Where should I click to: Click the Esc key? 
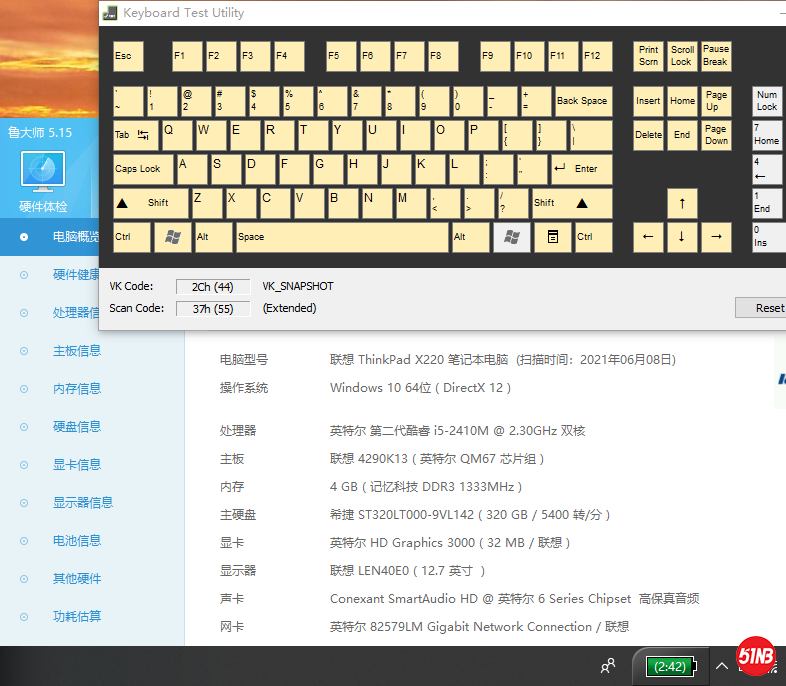128,56
